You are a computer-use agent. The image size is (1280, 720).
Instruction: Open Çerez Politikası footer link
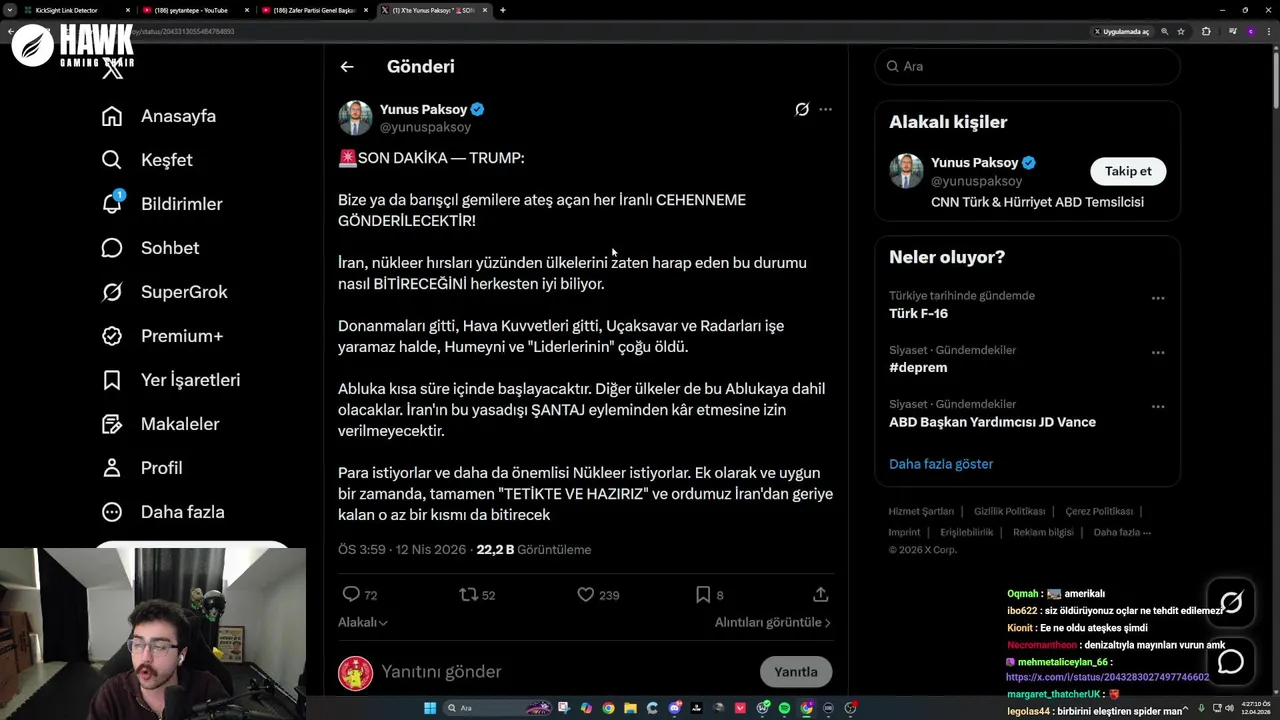pyautogui.click(x=1099, y=511)
